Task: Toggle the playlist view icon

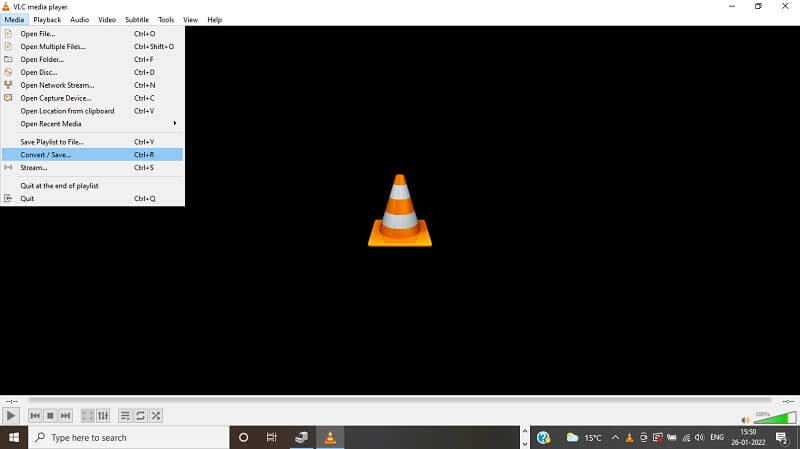Action: pyautogui.click(x=125, y=416)
